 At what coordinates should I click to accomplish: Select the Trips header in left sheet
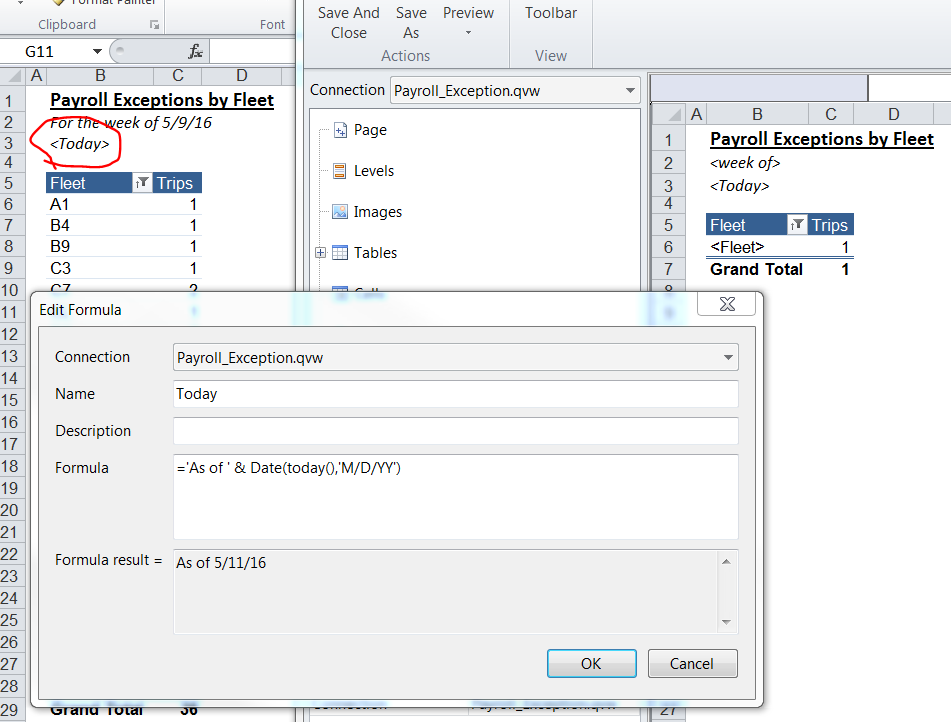tap(175, 183)
